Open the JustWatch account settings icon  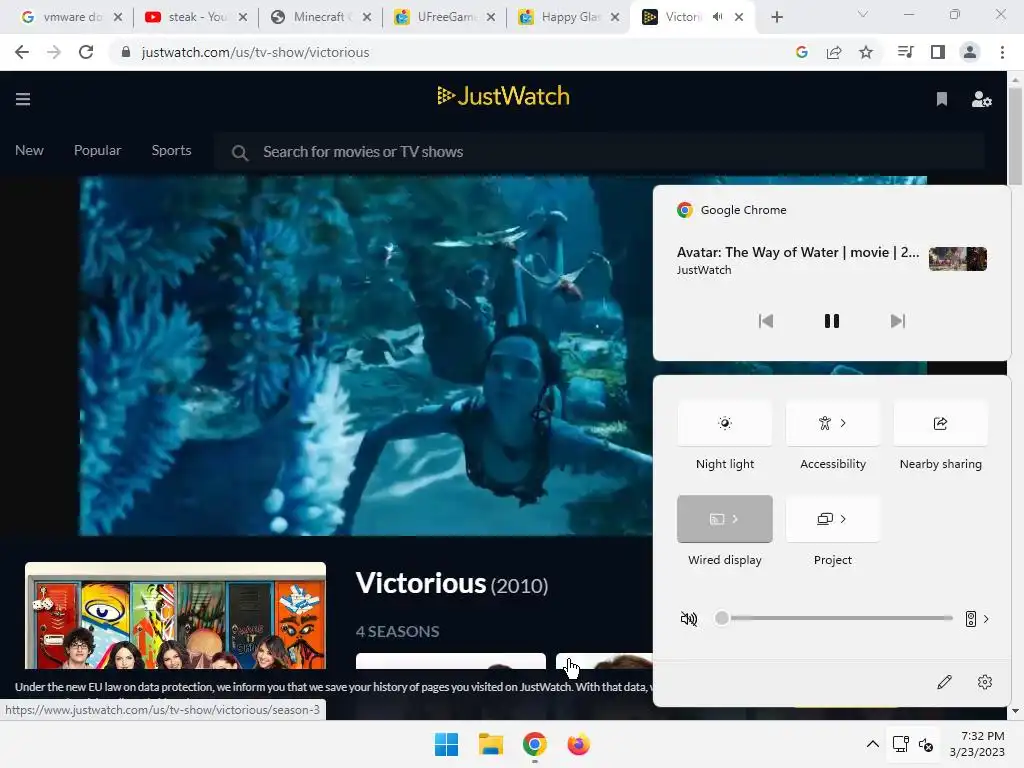click(x=981, y=99)
